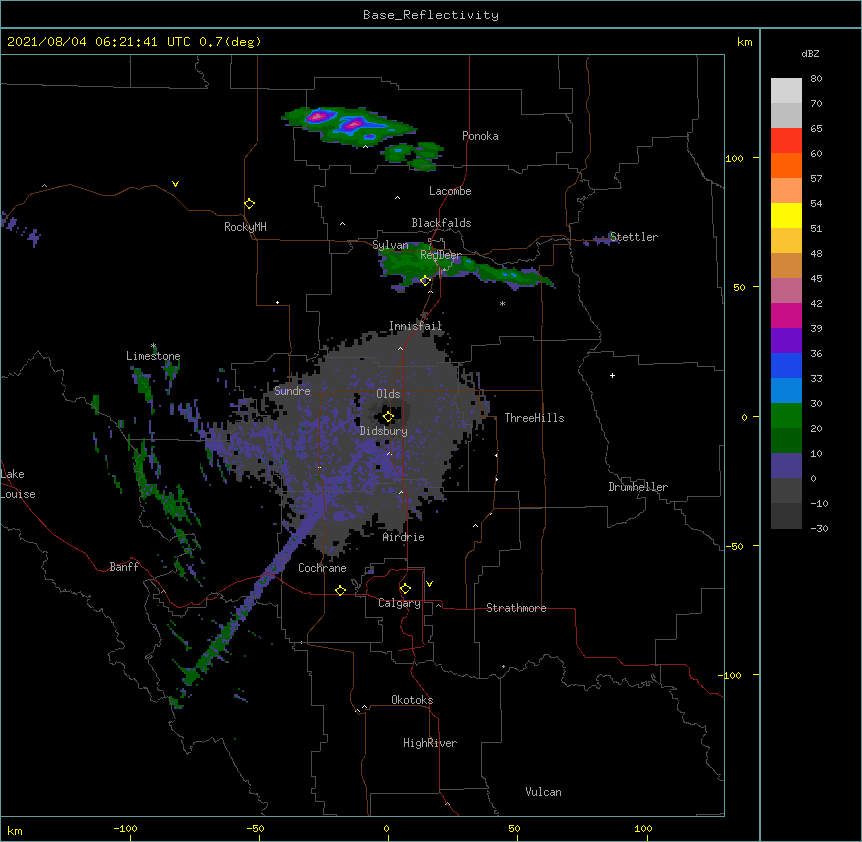Click the Ponoka city label
The height and width of the screenshot is (842, 862).
[480, 136]
